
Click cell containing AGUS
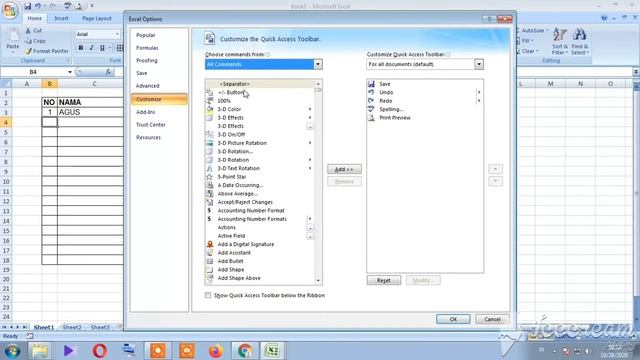pos(90,112)
